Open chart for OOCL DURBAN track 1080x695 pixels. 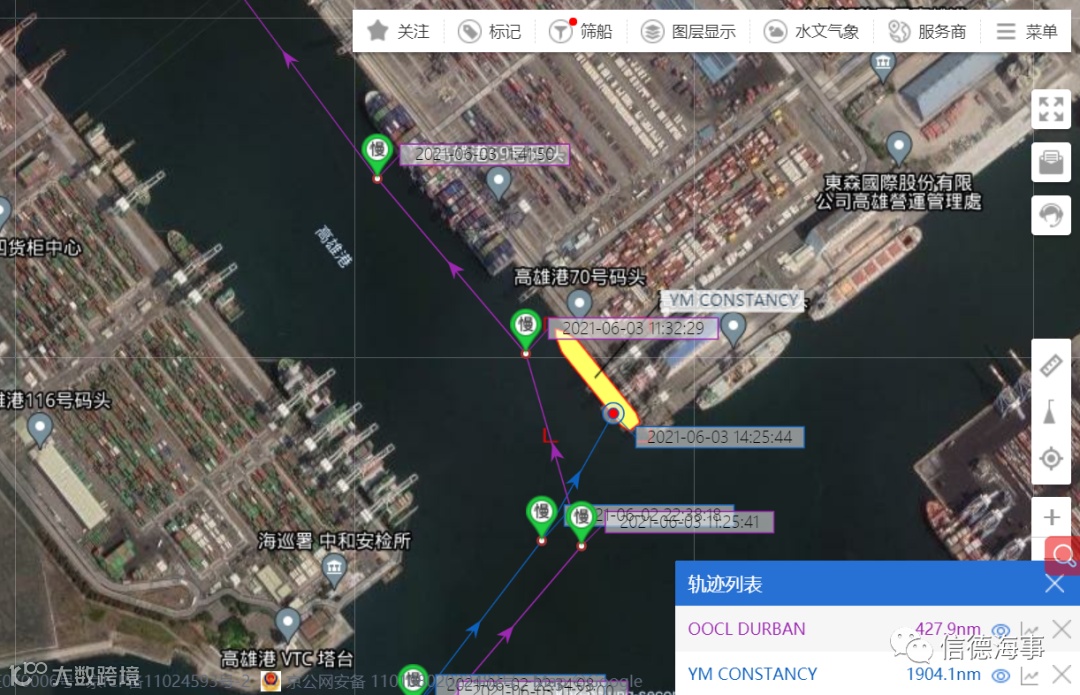click(1029, 630)
